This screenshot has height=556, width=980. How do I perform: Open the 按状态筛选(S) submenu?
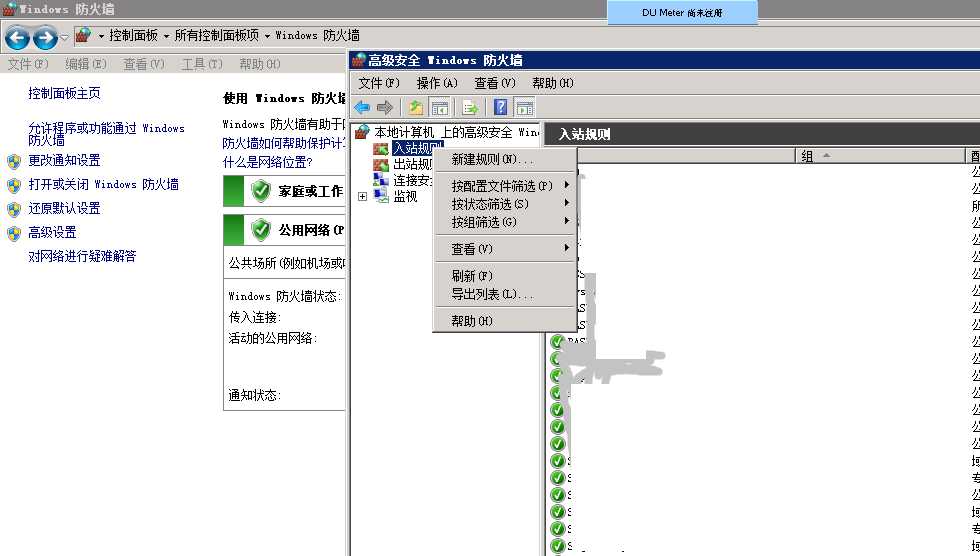504,204
